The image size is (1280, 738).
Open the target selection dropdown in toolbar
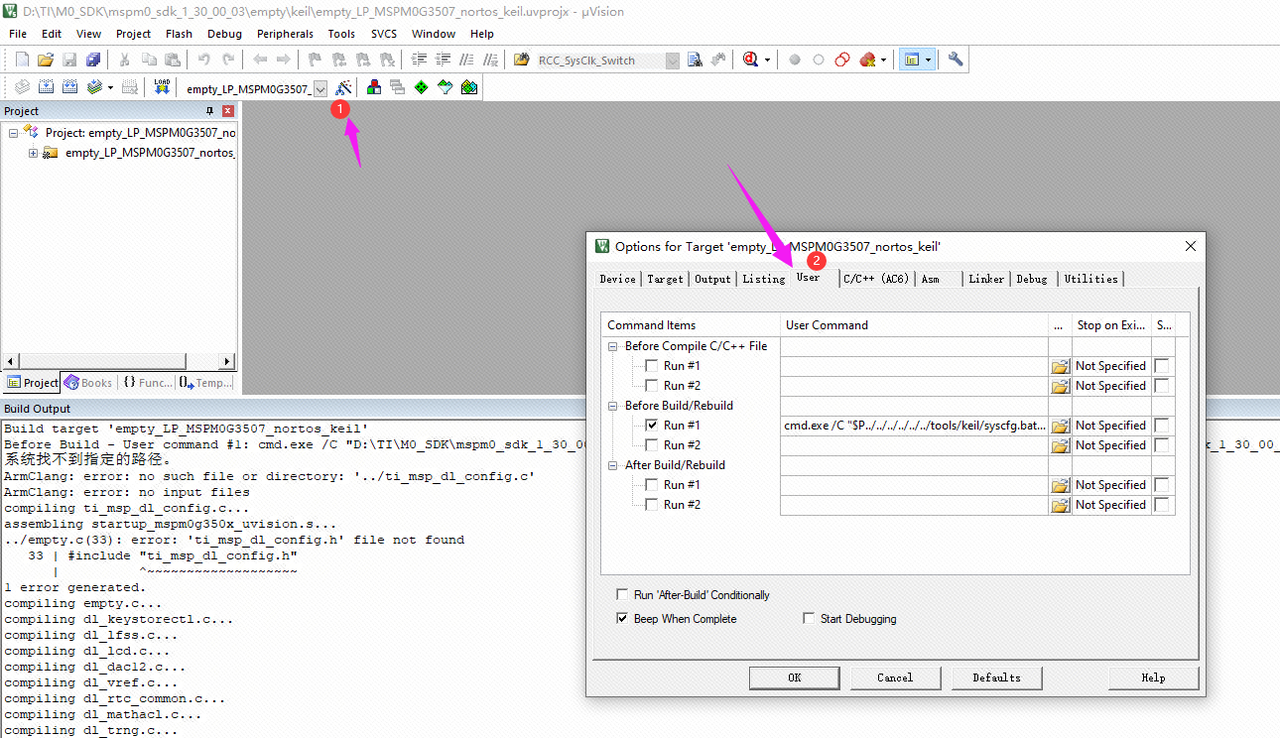click(320, 88)
